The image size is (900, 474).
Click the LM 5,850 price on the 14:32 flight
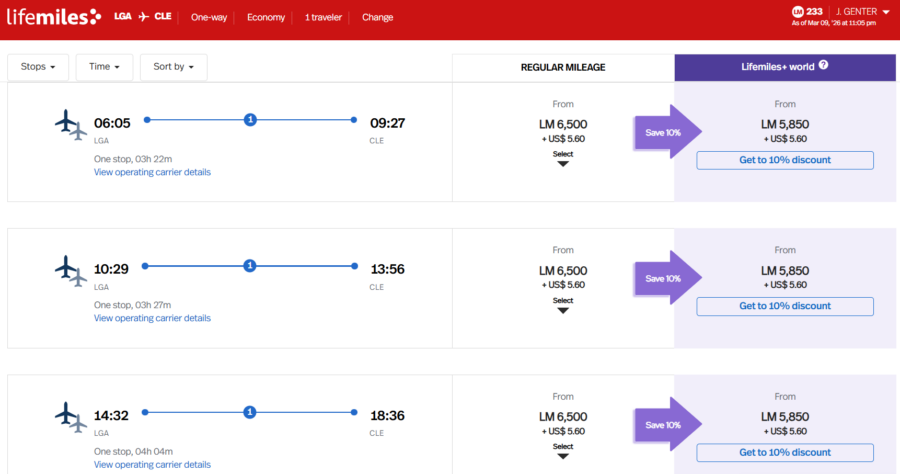click(x=785, y=417)
